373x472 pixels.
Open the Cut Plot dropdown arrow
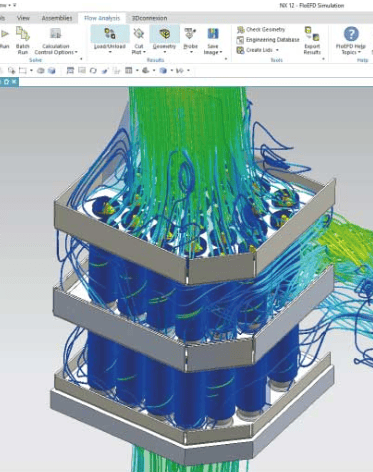[144, 52]
